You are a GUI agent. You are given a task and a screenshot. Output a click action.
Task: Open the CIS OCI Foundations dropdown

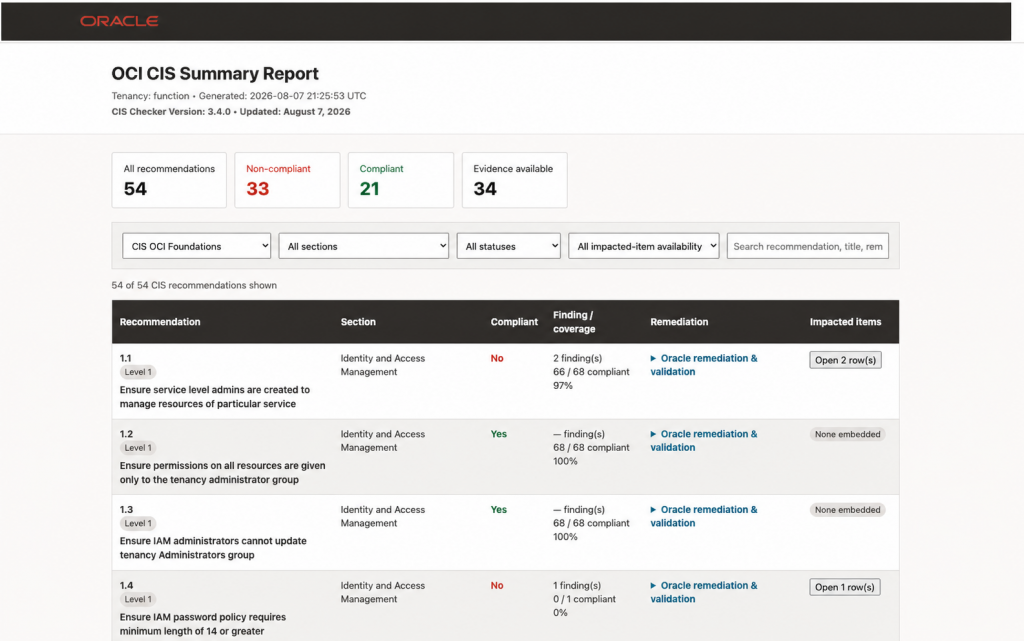(197, 246)
